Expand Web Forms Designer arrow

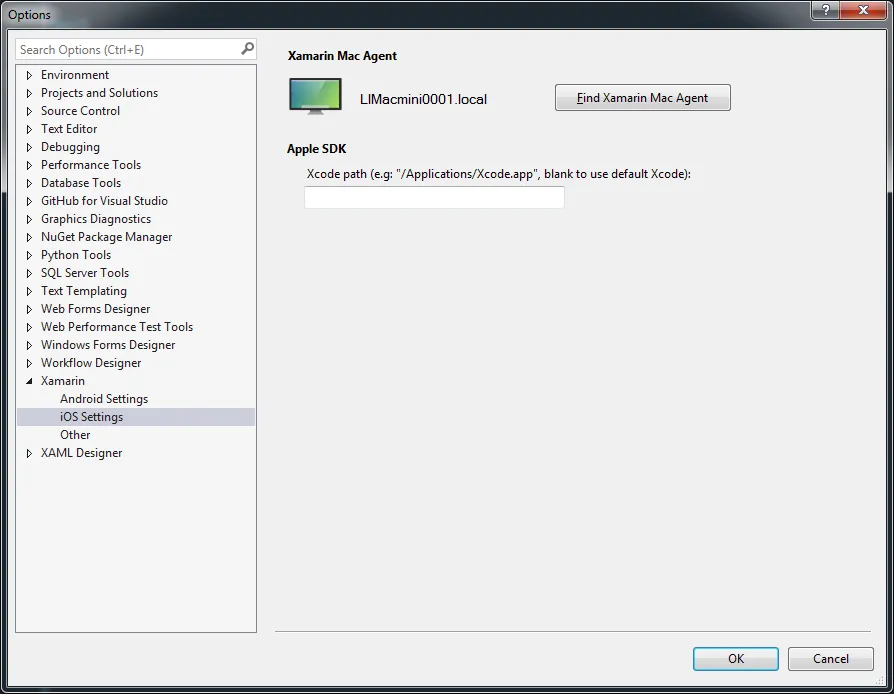[30, 309]
